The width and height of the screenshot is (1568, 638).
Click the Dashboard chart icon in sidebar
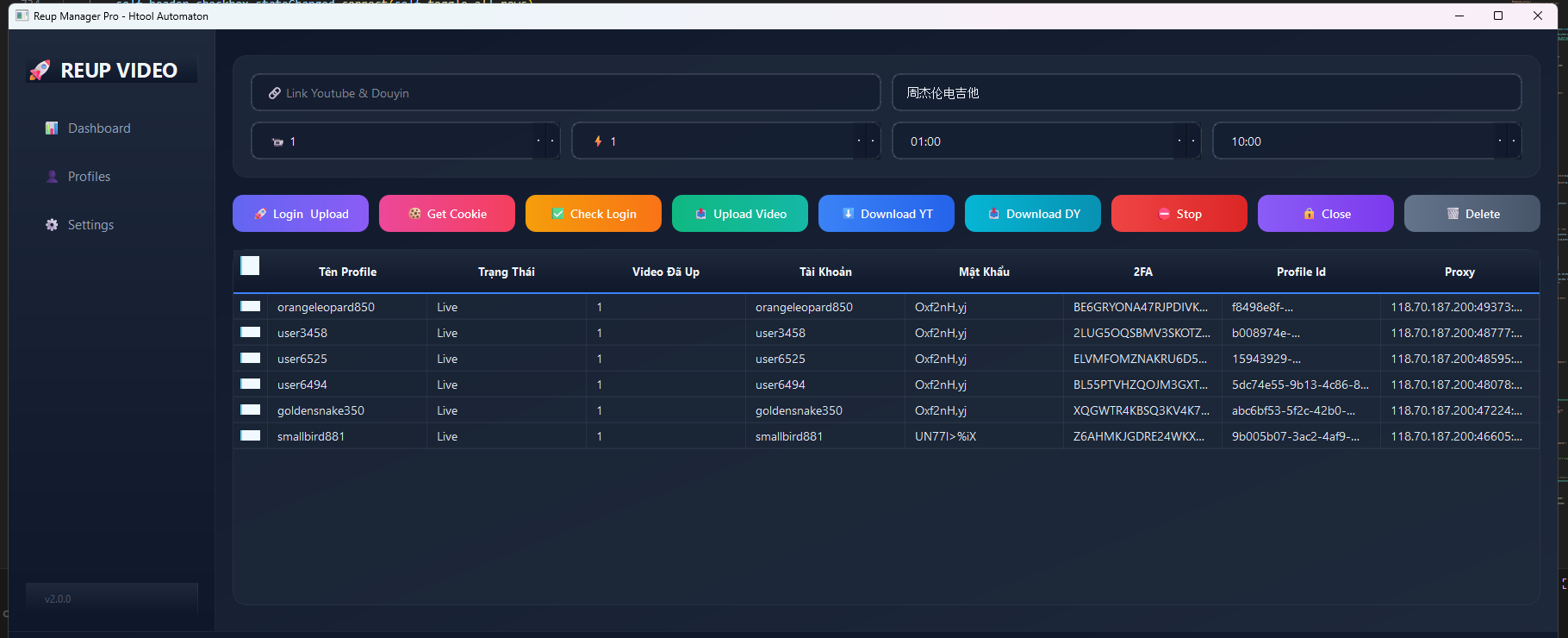coord(52,128)
